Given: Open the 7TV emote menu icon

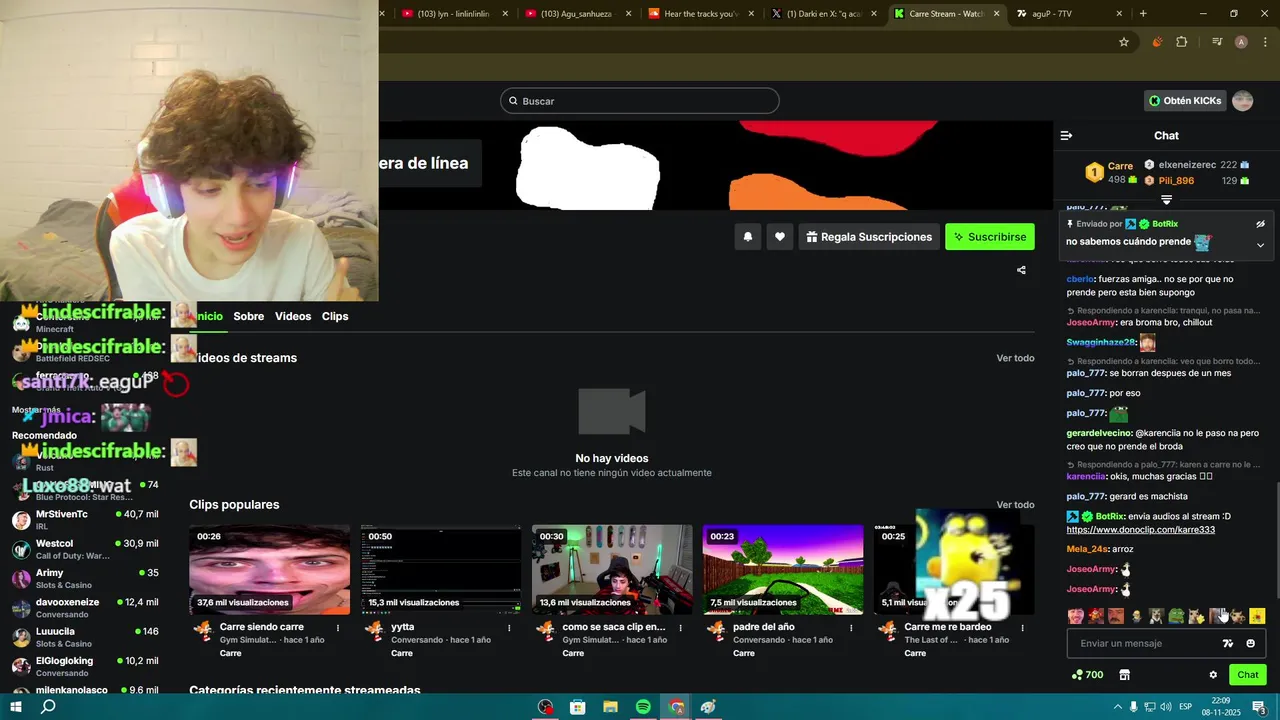Looking at the screenshot, I should coord(1228,644).
